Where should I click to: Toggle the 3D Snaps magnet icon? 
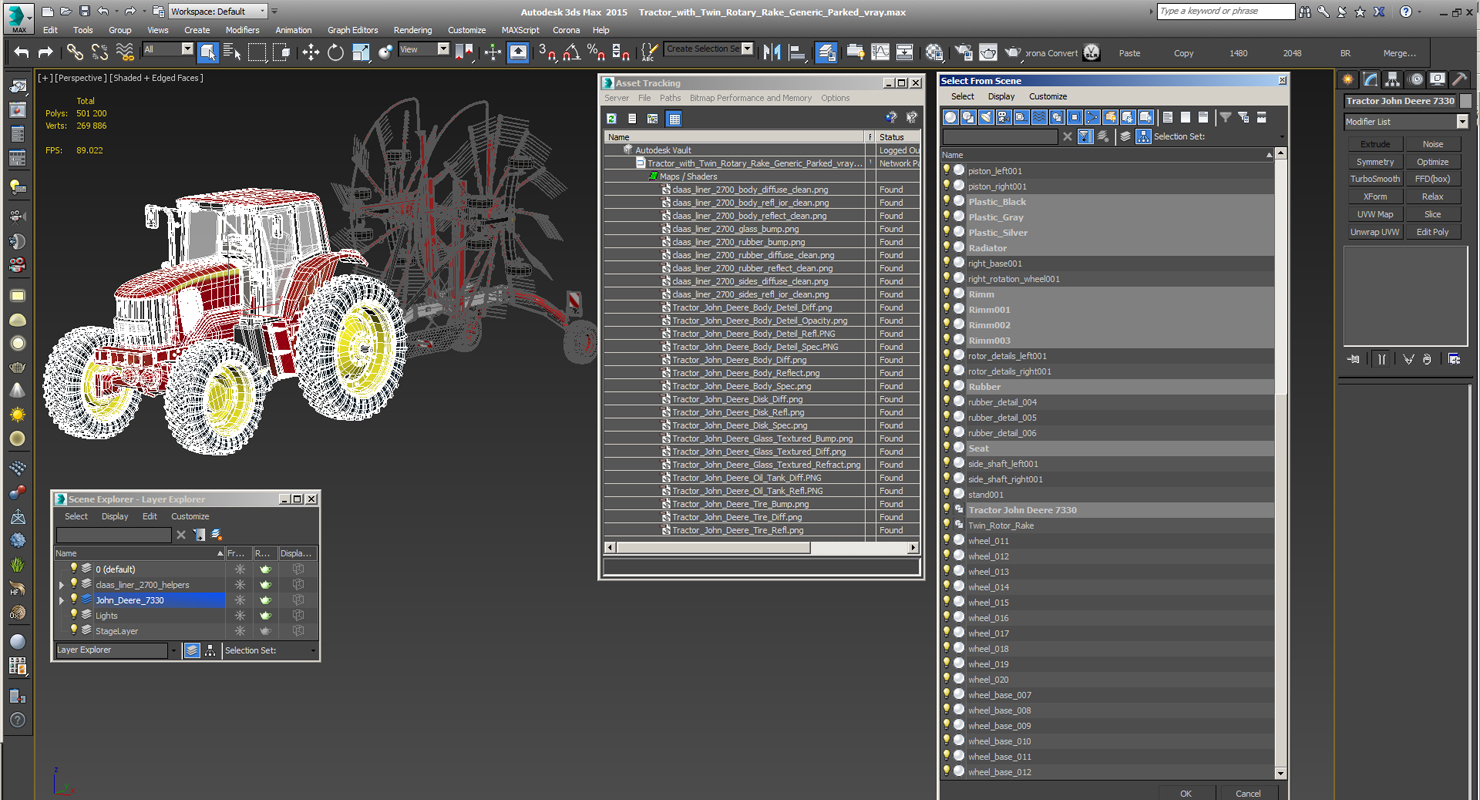pyautogui.click(x=548, y=52)
